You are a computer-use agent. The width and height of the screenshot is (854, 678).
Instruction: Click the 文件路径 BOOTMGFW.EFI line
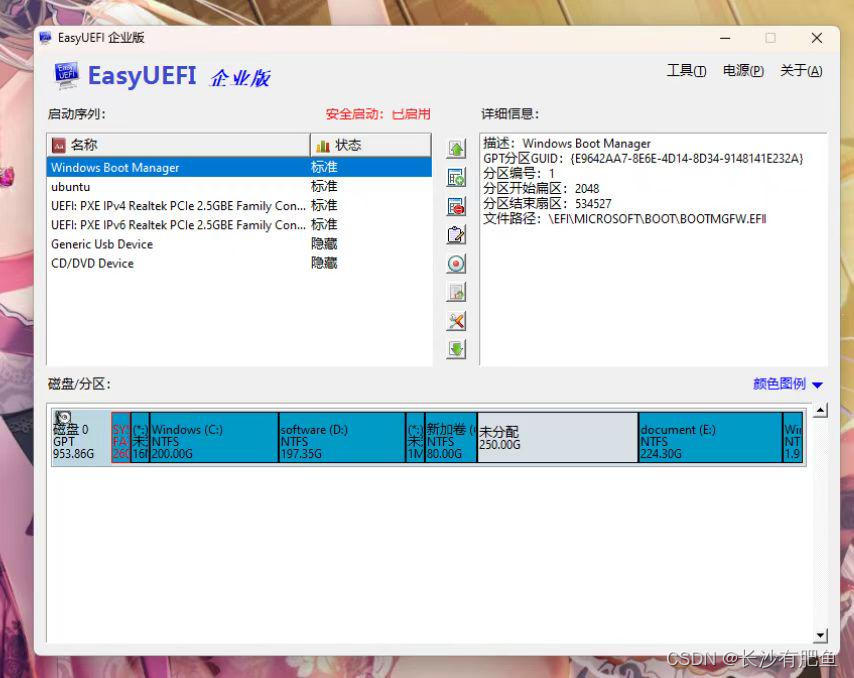click(625, 219)
